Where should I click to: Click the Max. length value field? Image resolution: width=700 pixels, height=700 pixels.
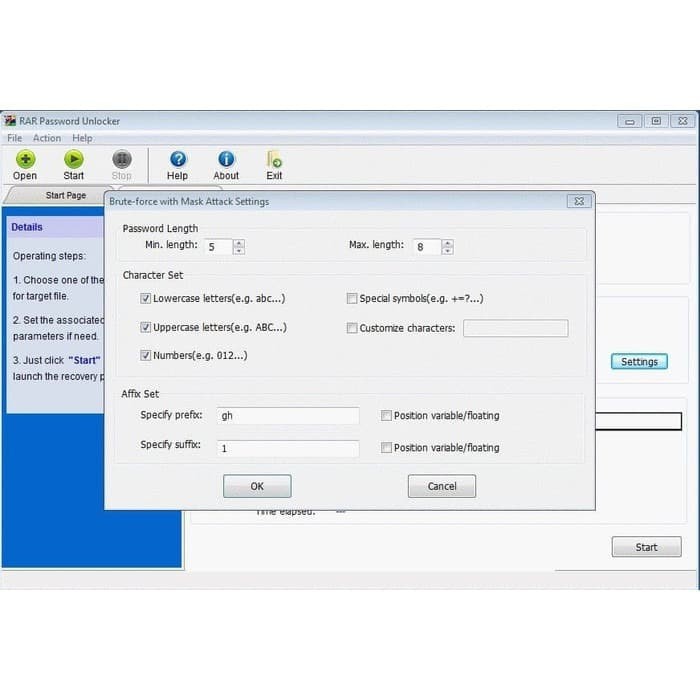427,247
